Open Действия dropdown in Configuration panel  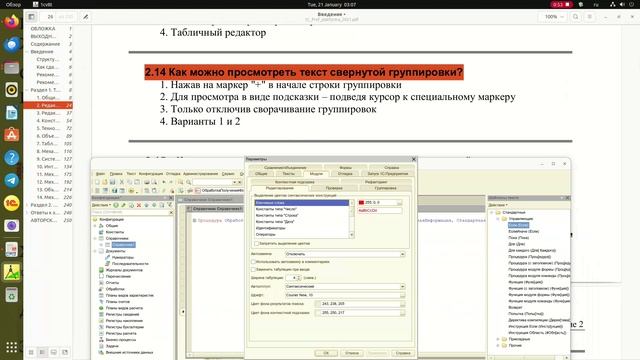pos(101,205)
